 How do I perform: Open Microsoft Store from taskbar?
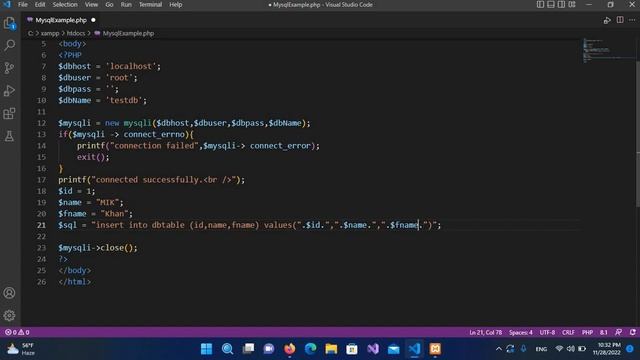(x=352, y=349)
